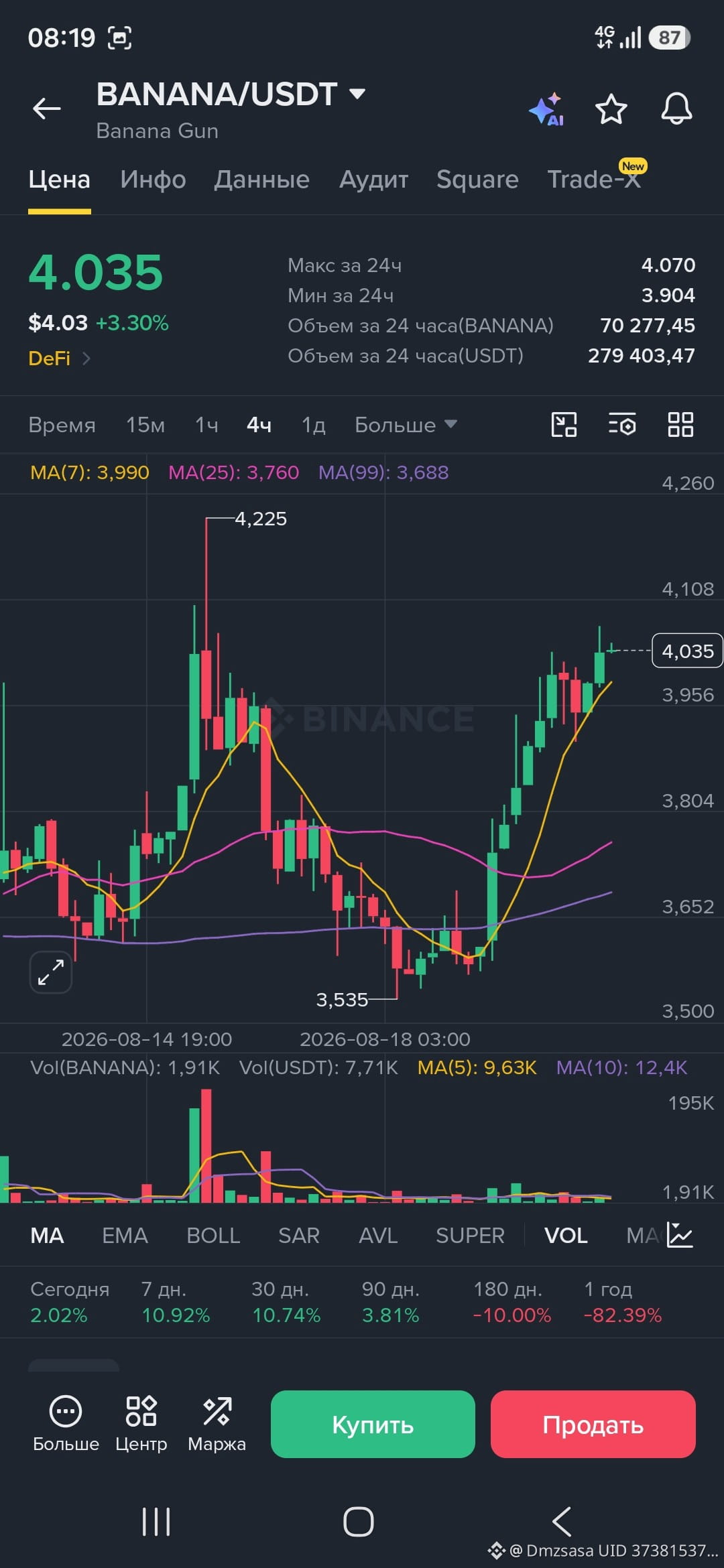
Task: Tap the Макс за 24ч value 4.070
Action: pos(668,265)
